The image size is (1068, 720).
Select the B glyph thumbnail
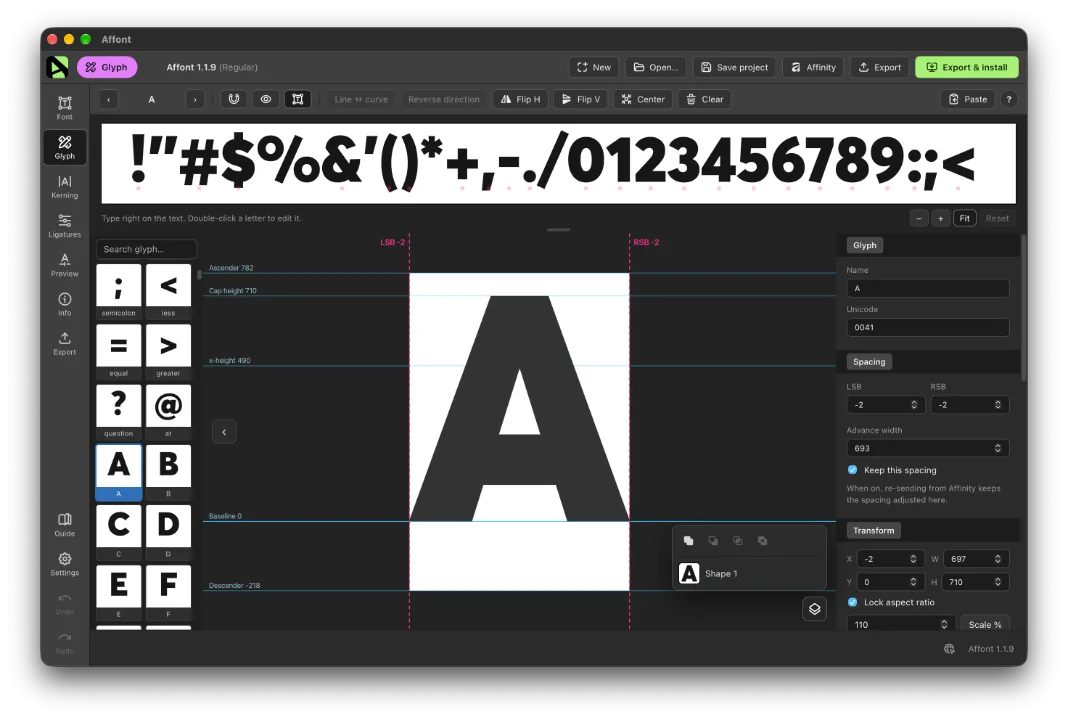point(168,471)
